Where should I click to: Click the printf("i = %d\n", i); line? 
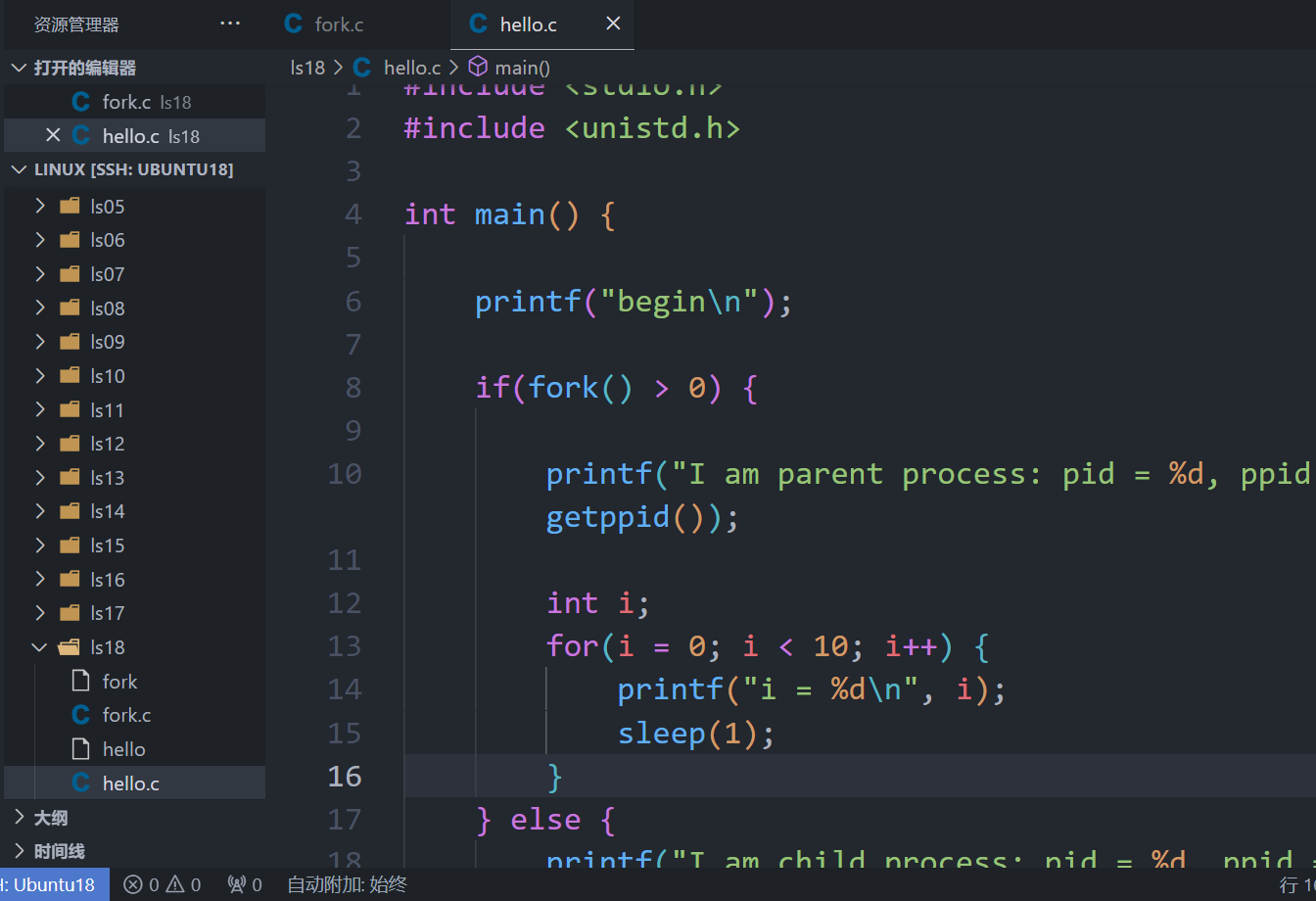tap(812, 689)
